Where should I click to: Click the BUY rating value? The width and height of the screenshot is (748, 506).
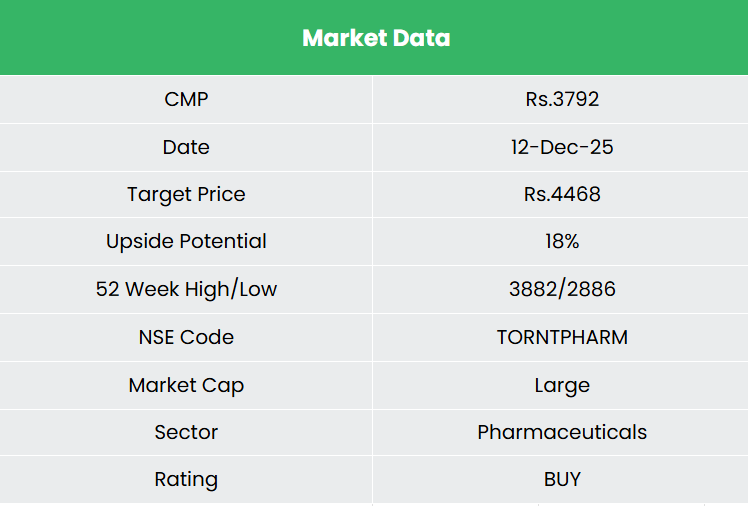point(562,479)
